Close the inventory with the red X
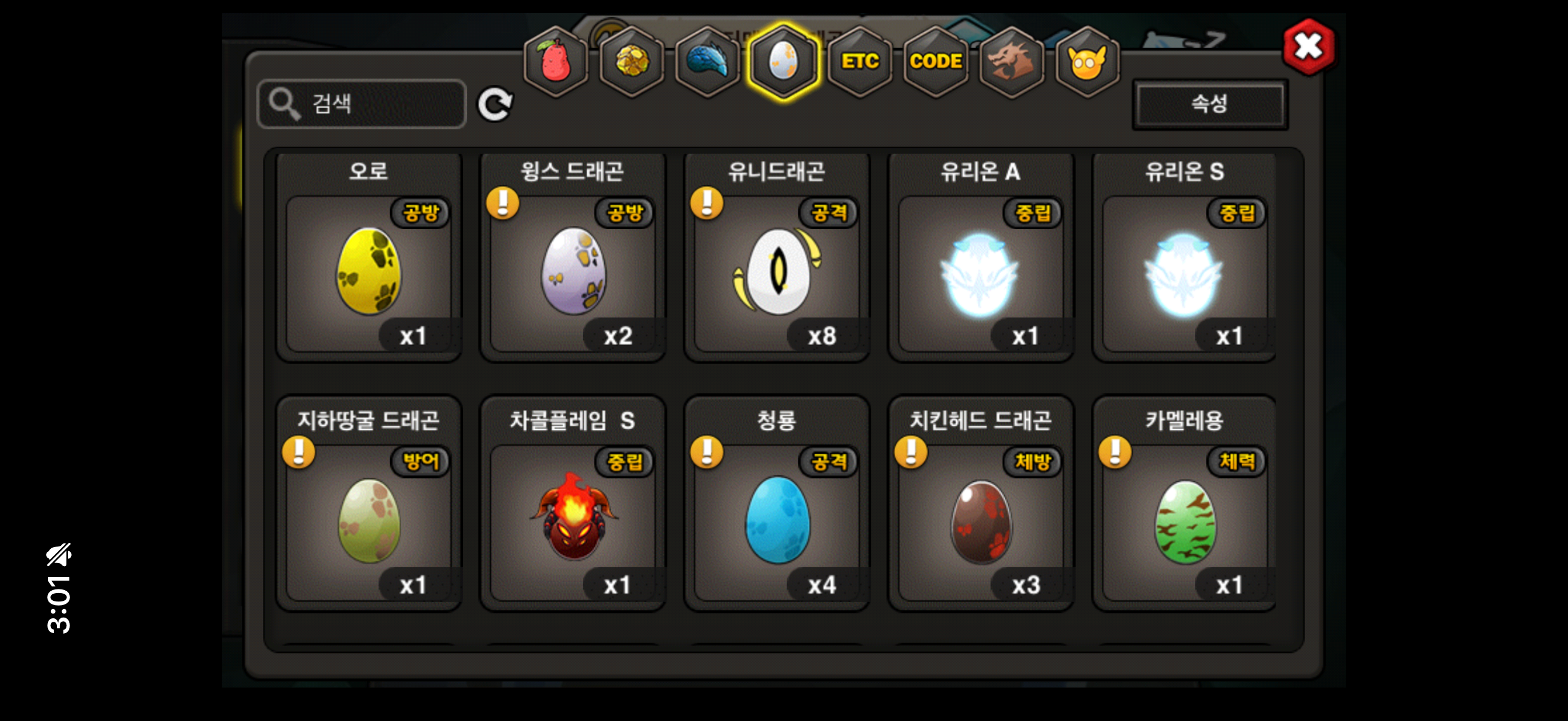This screenshot has width=1568, height=721. point(1308,46)
